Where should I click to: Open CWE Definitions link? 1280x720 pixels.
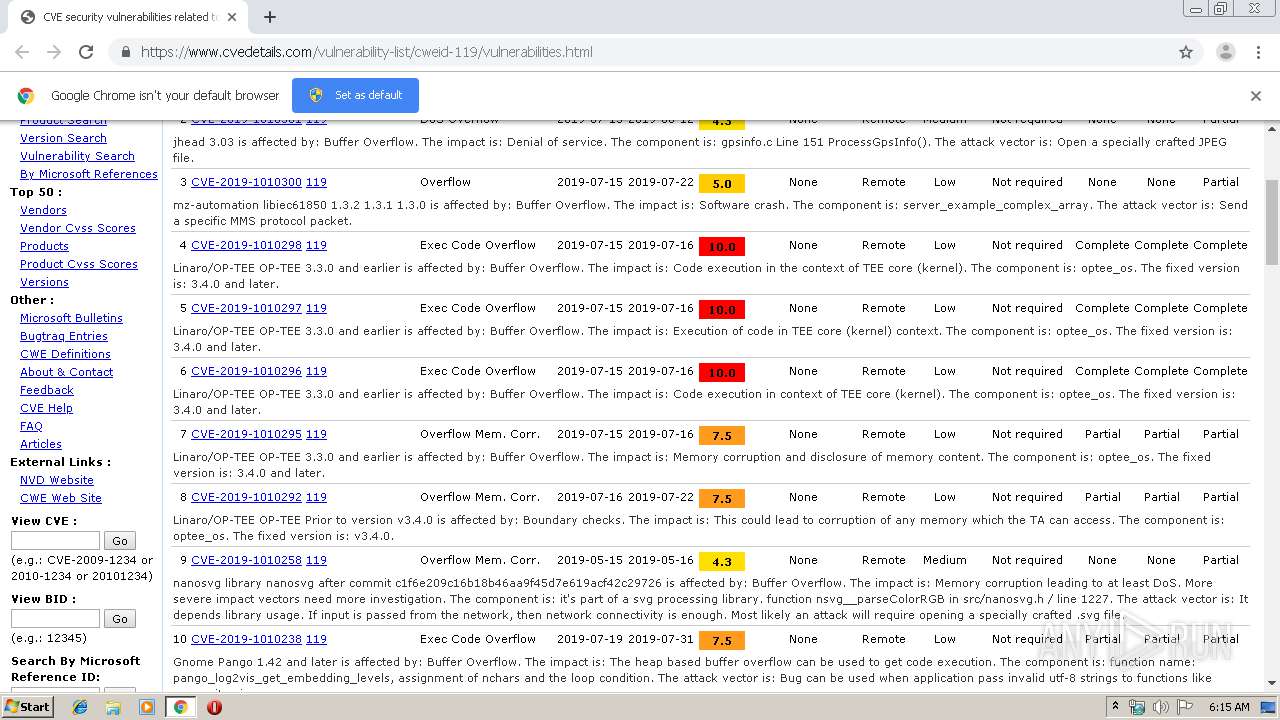coord(65,354)
